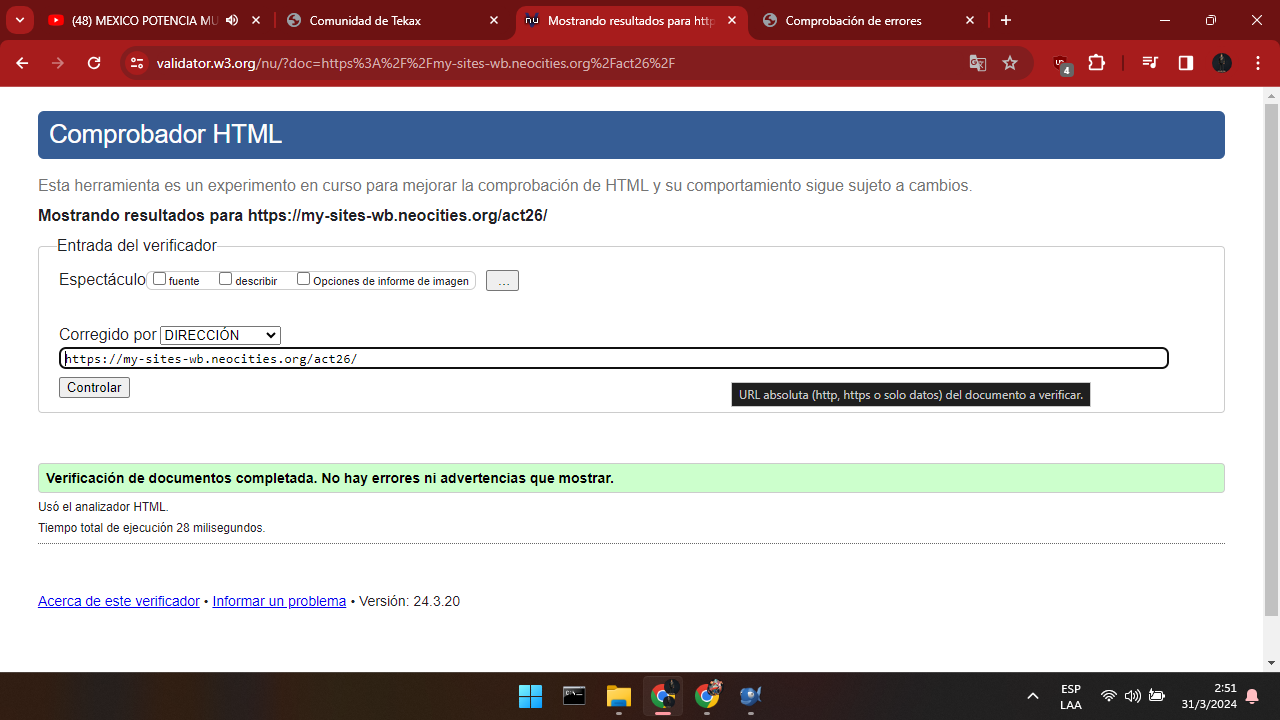The width and height of the screenshot is (1280, 720).
Task: Toggle the browser side panel icon
Action: point(1186,63)
